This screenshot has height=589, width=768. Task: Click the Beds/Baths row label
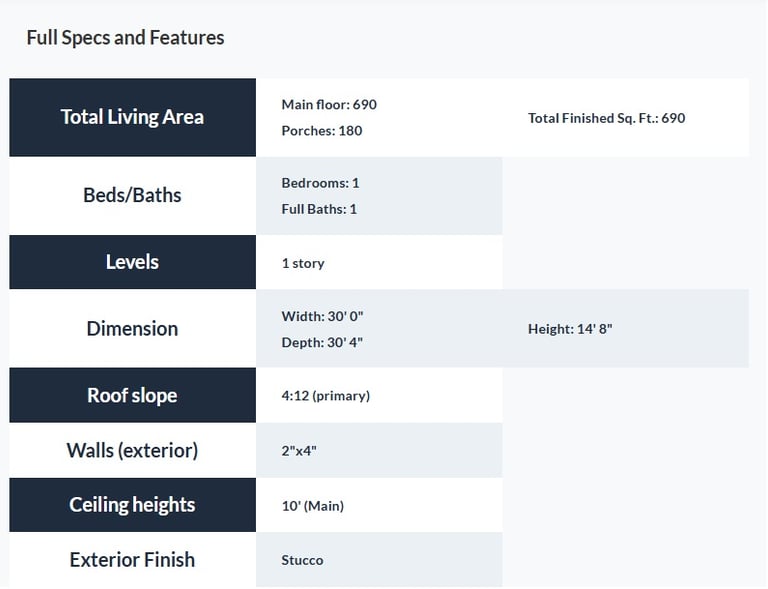(132, 195)
